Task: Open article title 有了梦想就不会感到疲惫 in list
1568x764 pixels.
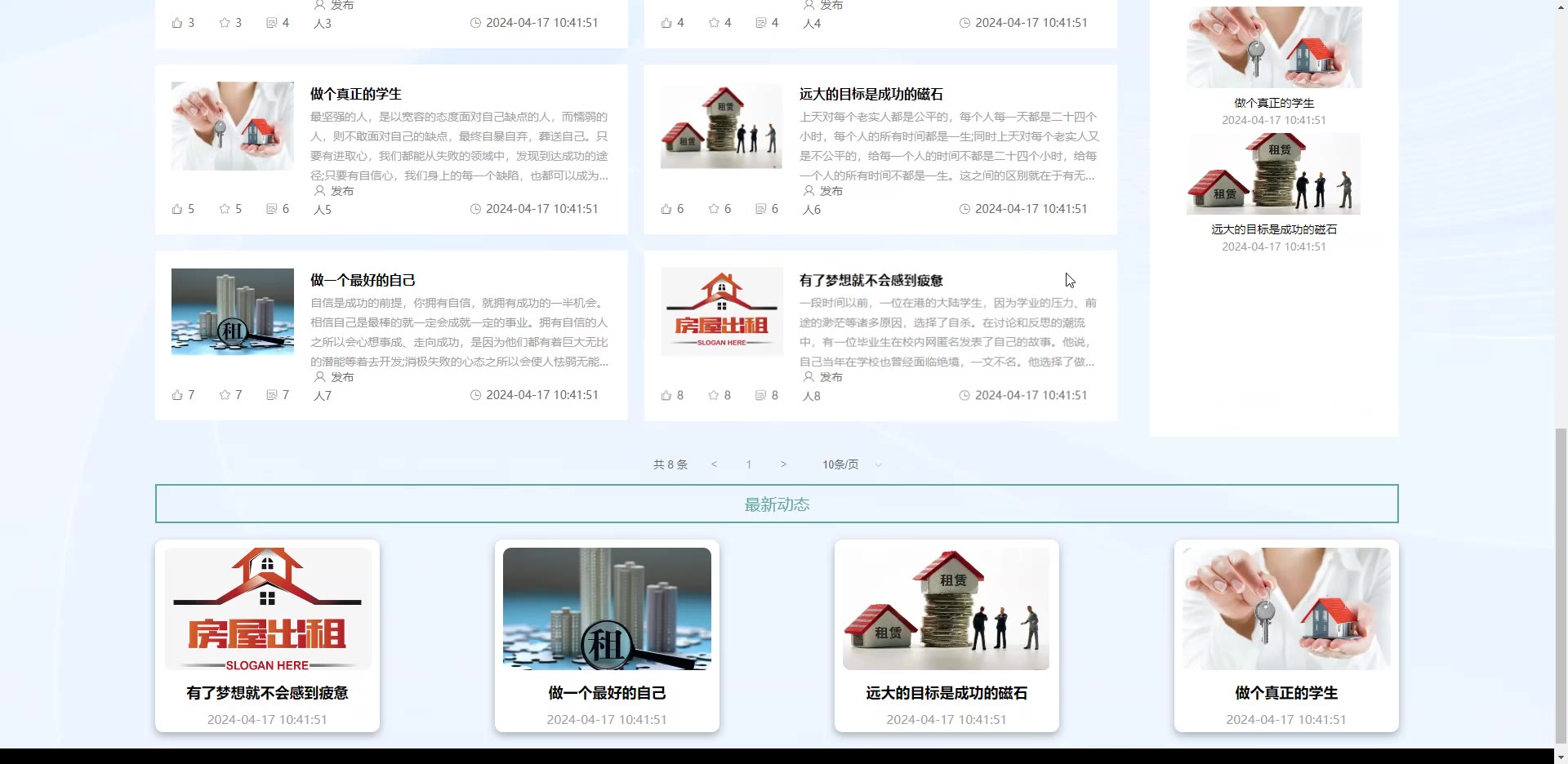Action: 871,280
